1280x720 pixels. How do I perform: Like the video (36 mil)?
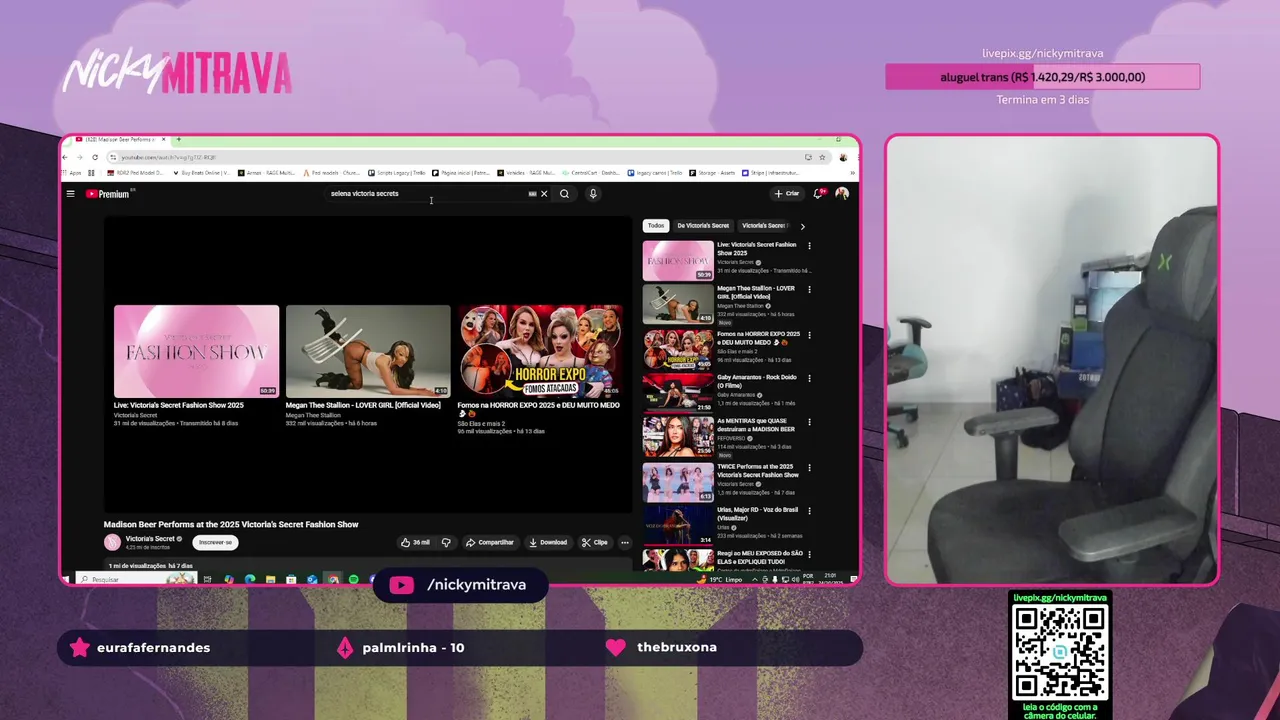[x=415, y=542]
